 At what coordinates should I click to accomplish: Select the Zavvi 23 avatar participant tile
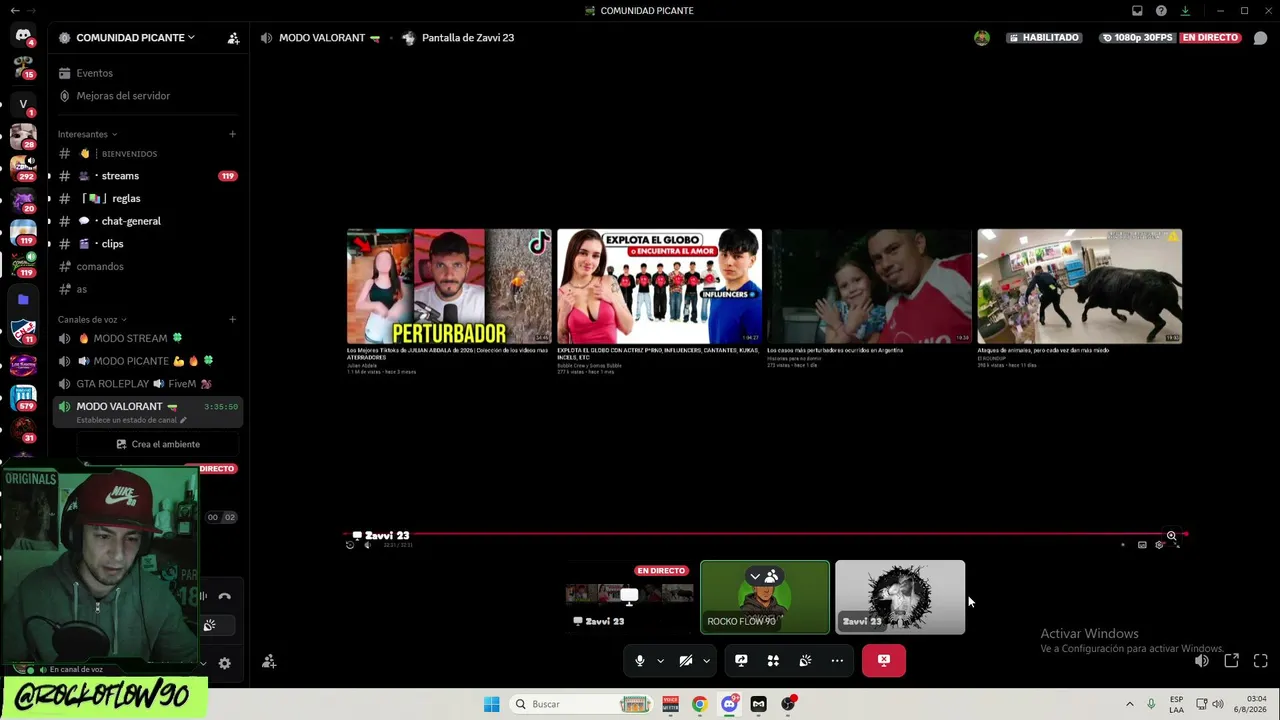pyautogui.click(x=900, y=597)
